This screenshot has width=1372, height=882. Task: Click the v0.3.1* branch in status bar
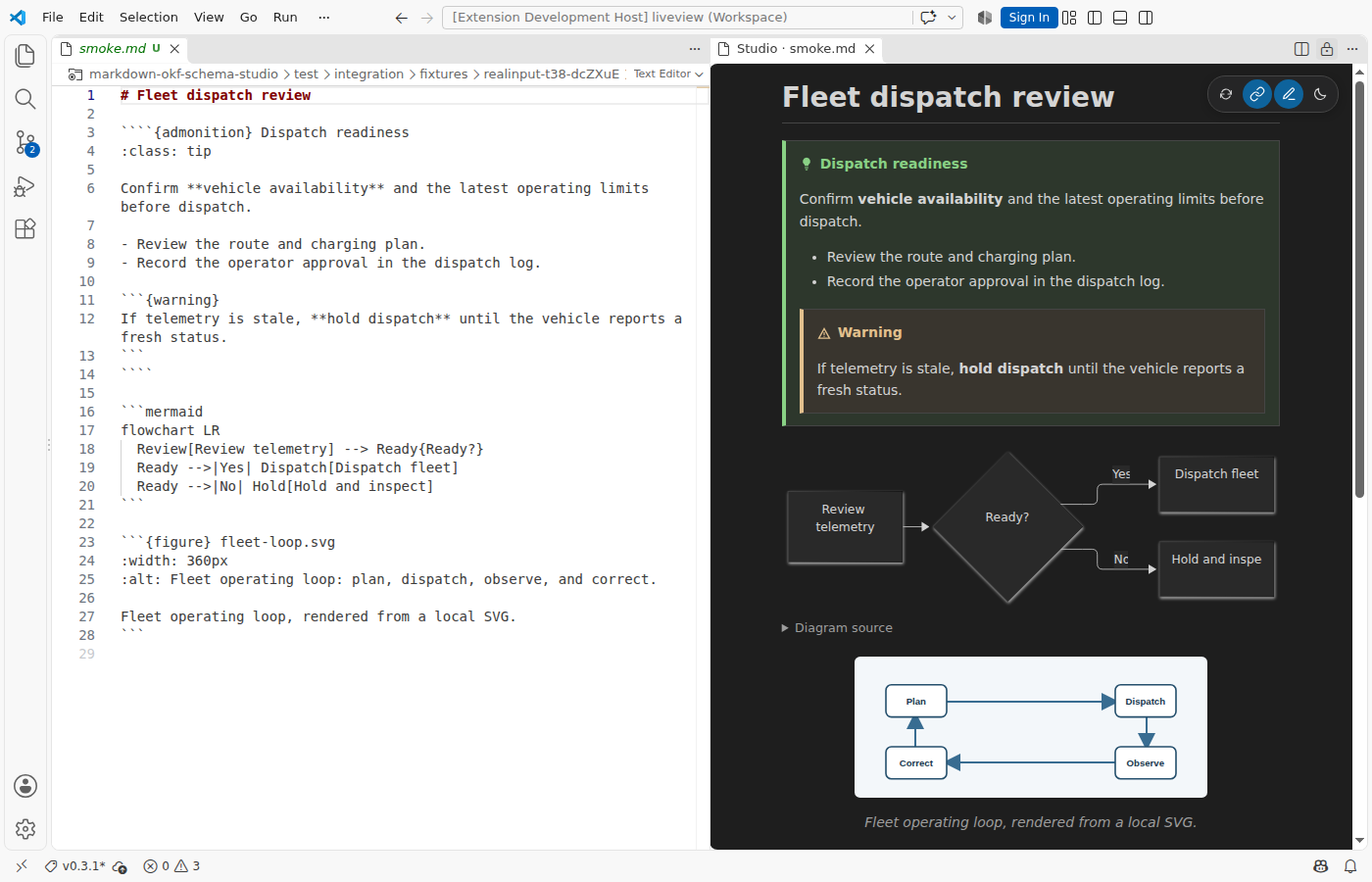pyautogui.click(x=75, y=866)
